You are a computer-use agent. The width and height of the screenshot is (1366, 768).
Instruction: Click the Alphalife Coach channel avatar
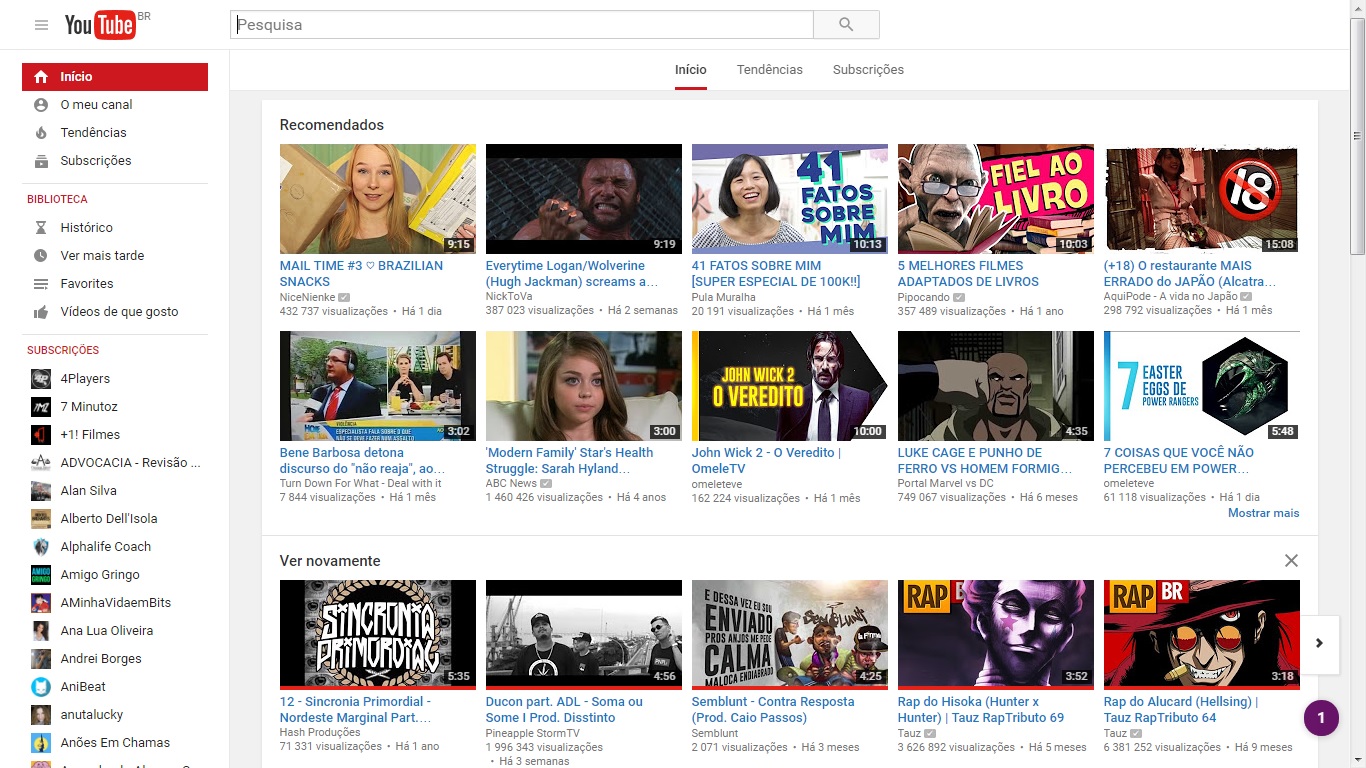point(41,547)
